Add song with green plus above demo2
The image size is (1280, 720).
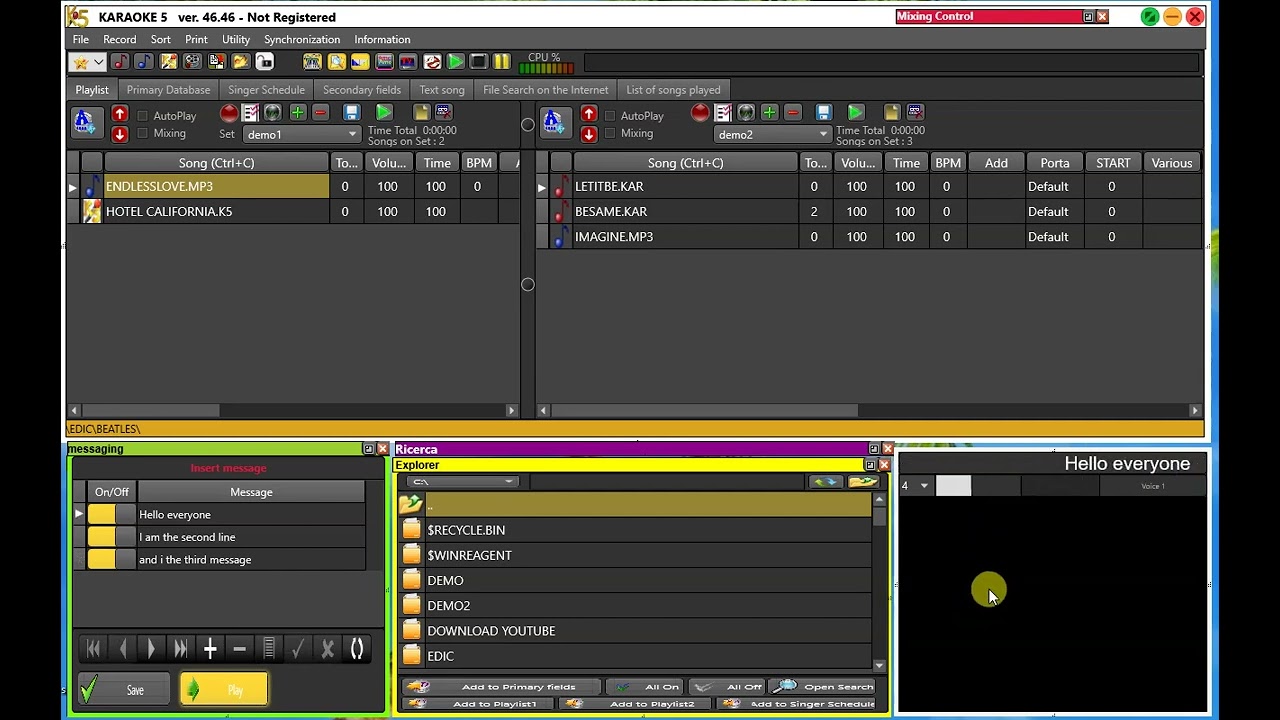[769, 113]
